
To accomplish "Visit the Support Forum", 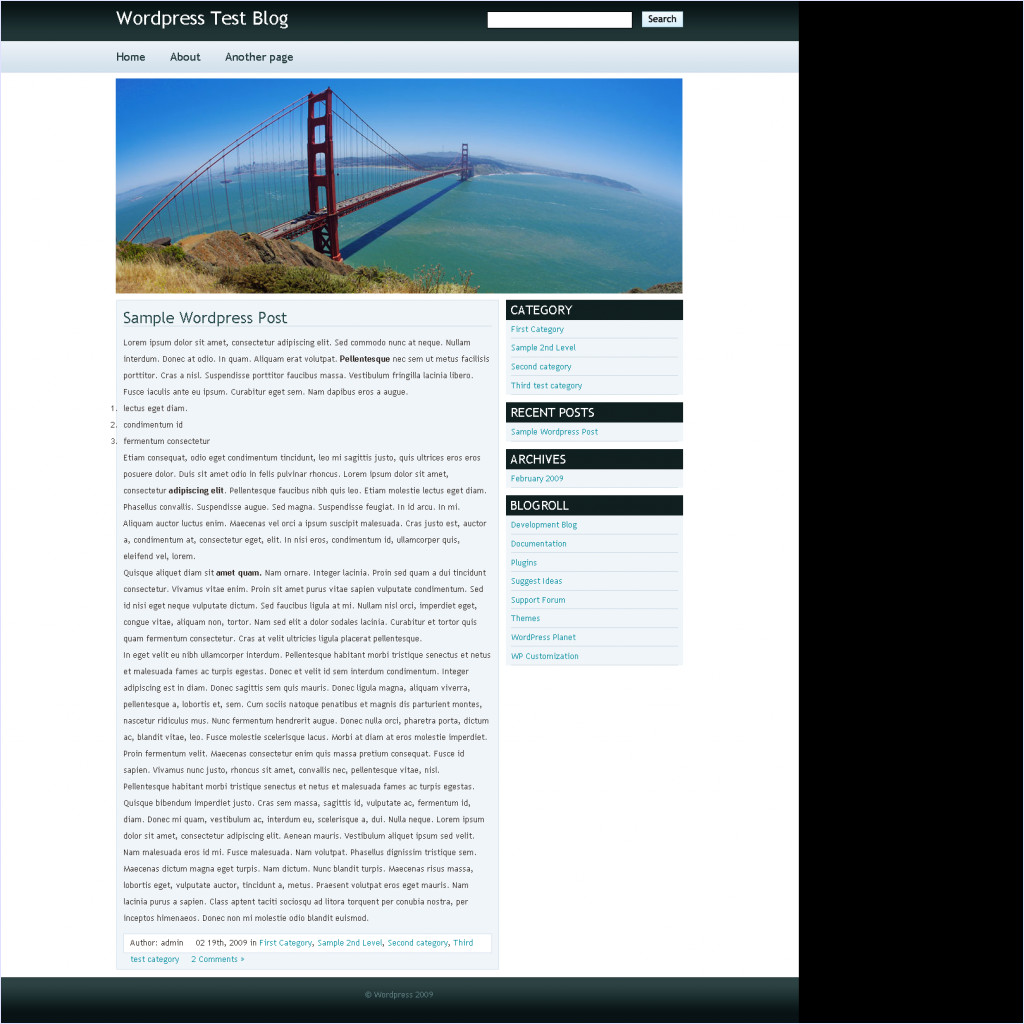I will pos(536,600).
